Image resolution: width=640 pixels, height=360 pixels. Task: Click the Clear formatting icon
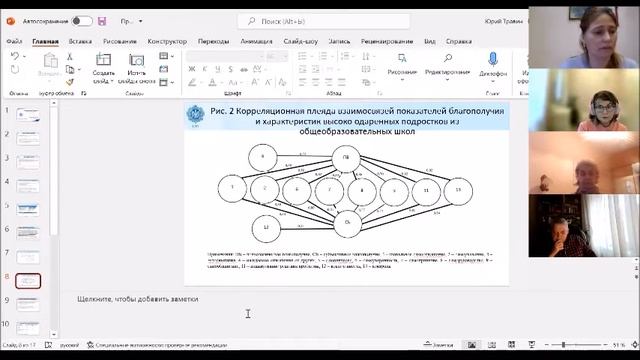point(282,82)
